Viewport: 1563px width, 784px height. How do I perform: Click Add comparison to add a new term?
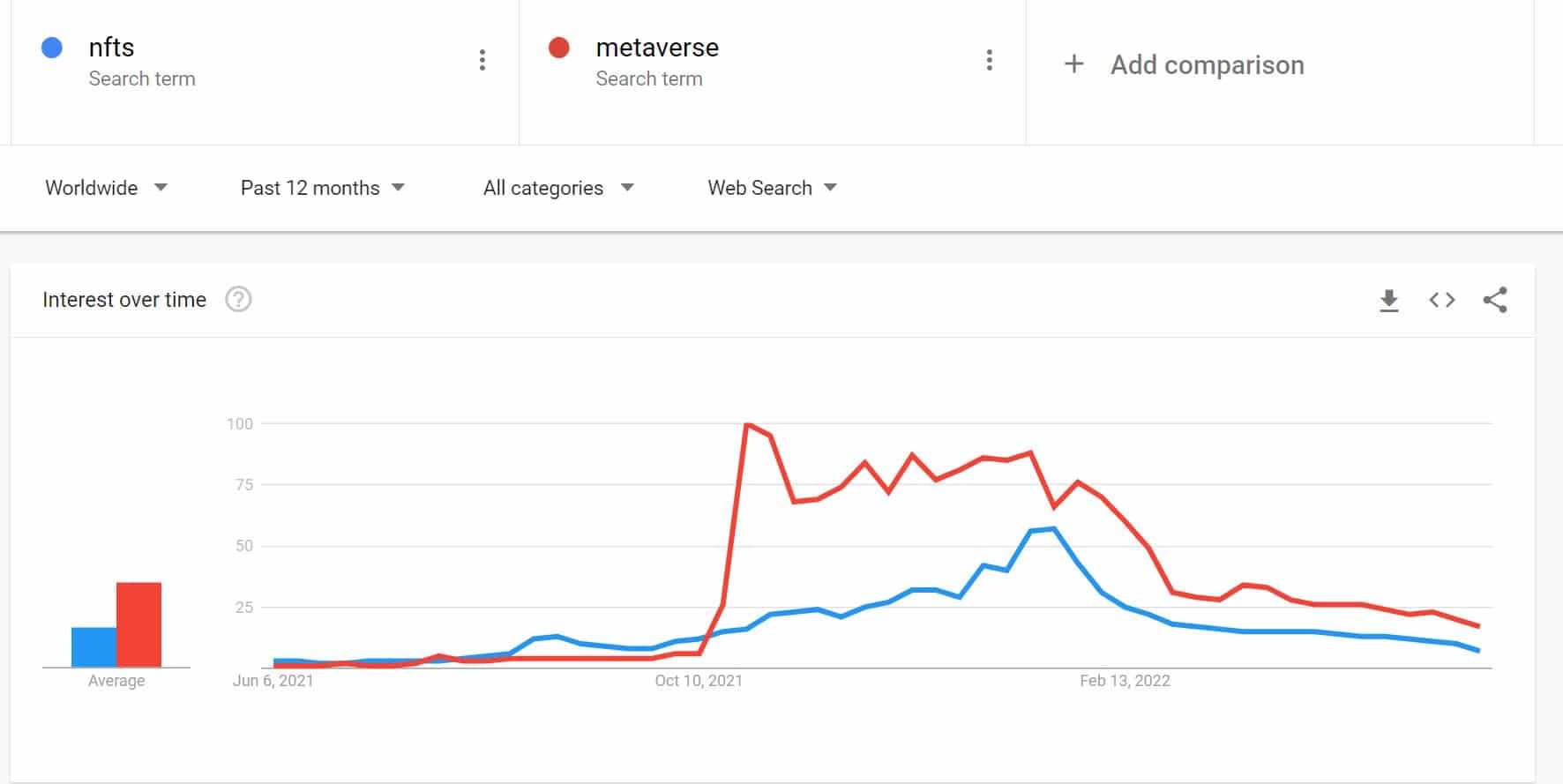1208,64
